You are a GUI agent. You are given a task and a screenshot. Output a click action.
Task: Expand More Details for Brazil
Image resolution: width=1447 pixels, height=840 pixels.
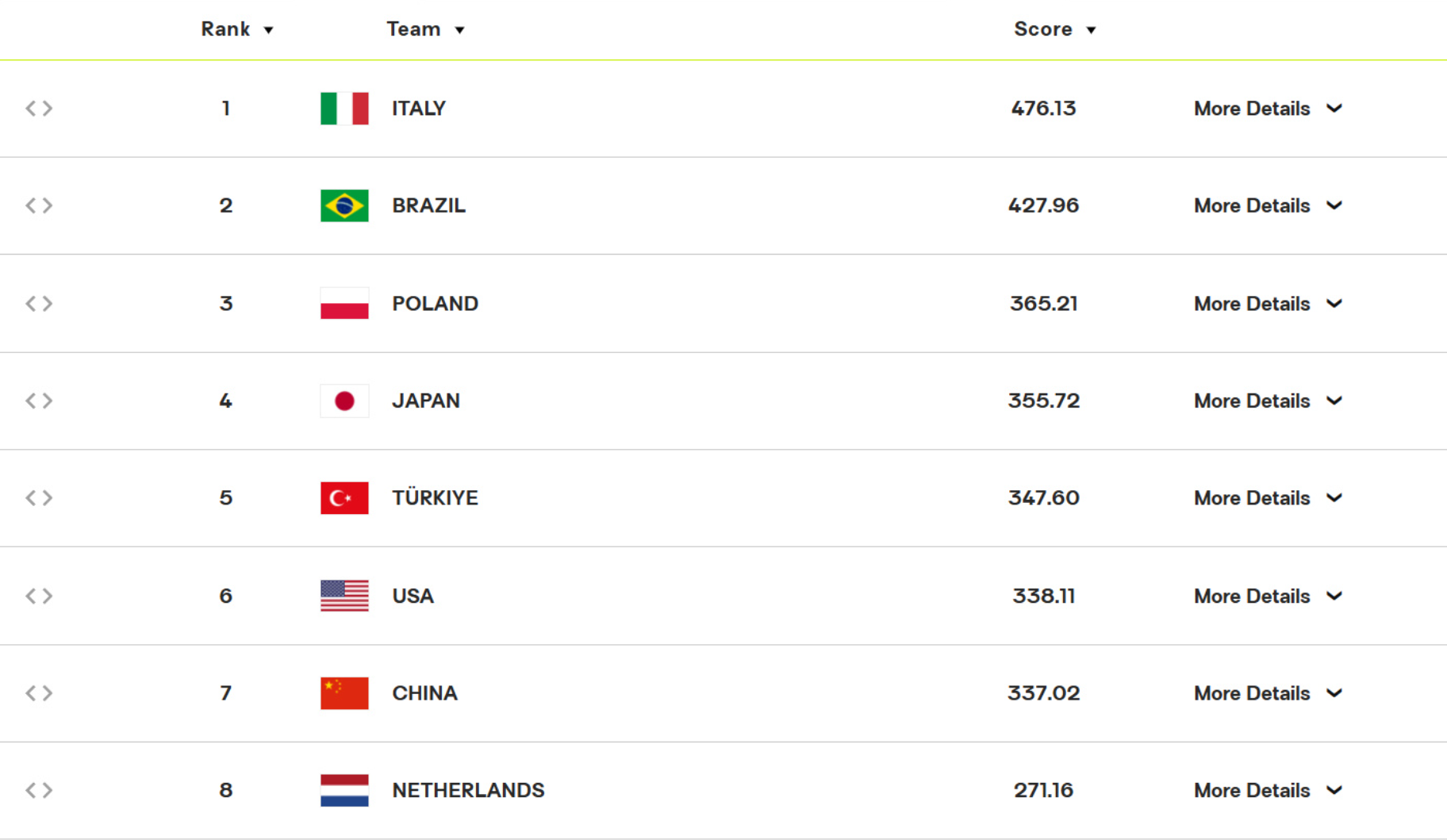pos(1267,205)
